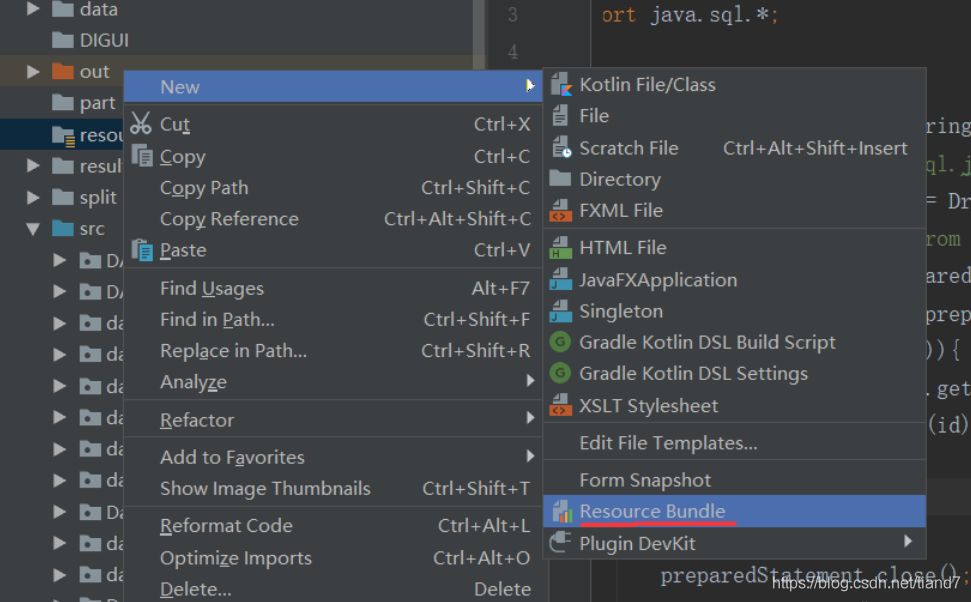The image size is (971, 602).
Task: Click line number 3 in gutter
Action: pyautogui.click(x=513, y=14)
